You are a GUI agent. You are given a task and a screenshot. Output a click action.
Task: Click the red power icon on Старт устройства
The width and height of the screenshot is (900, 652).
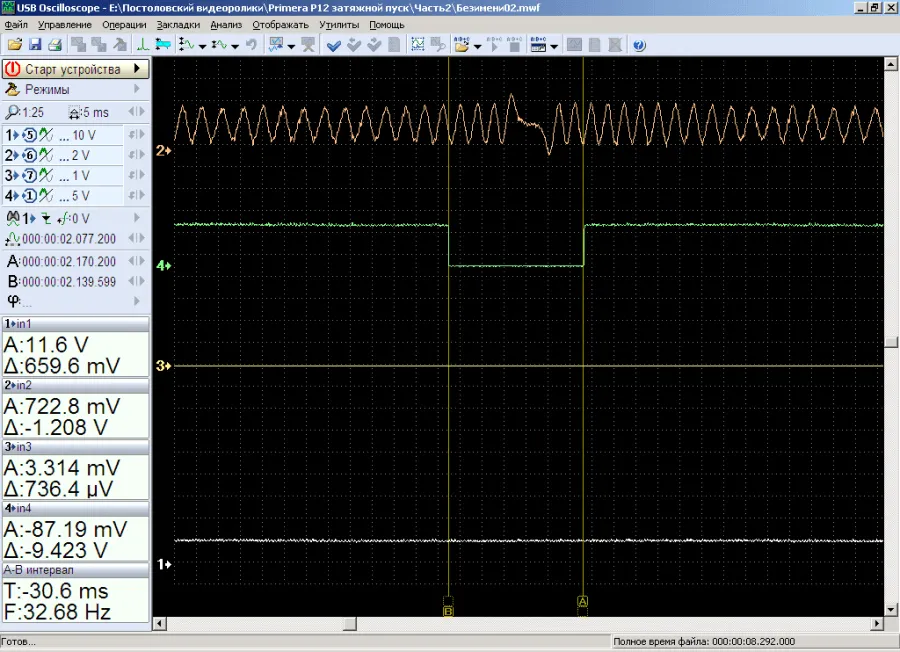(13, 69)
